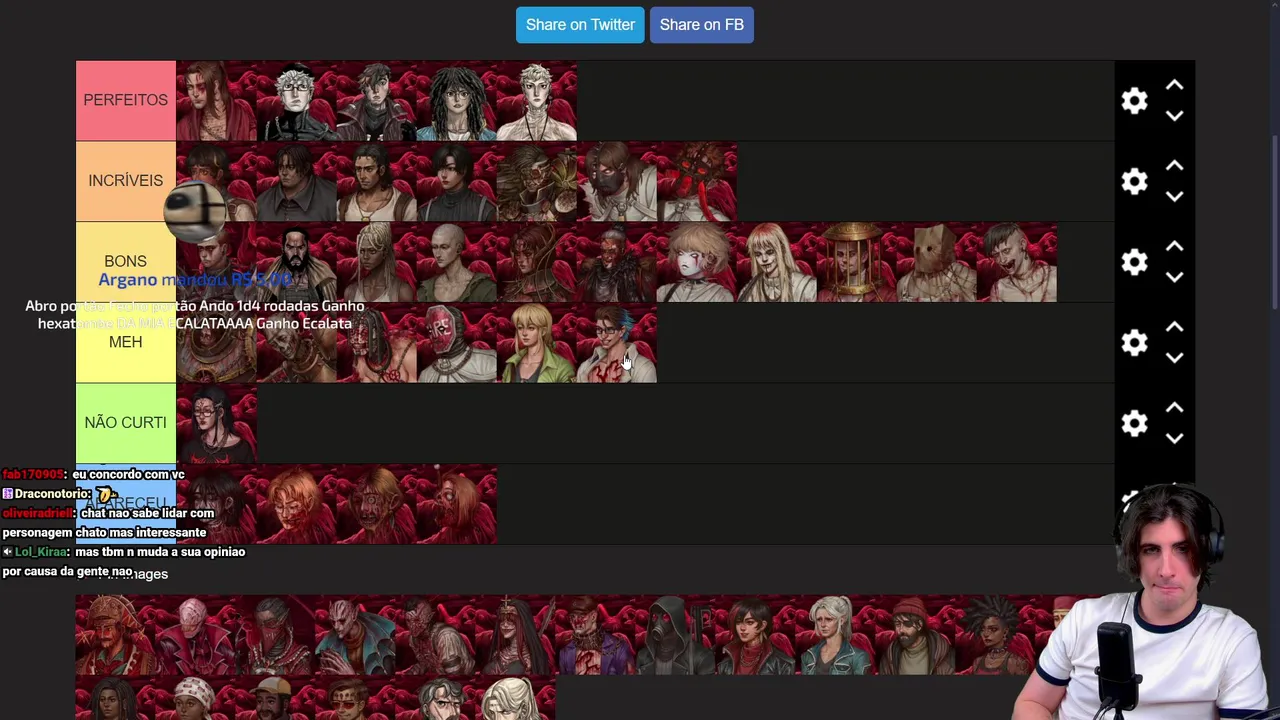Move NÃO CURTI tier down with arrow
Image resolution: width=1280 pixels, height=720 pixels.
1174,439
